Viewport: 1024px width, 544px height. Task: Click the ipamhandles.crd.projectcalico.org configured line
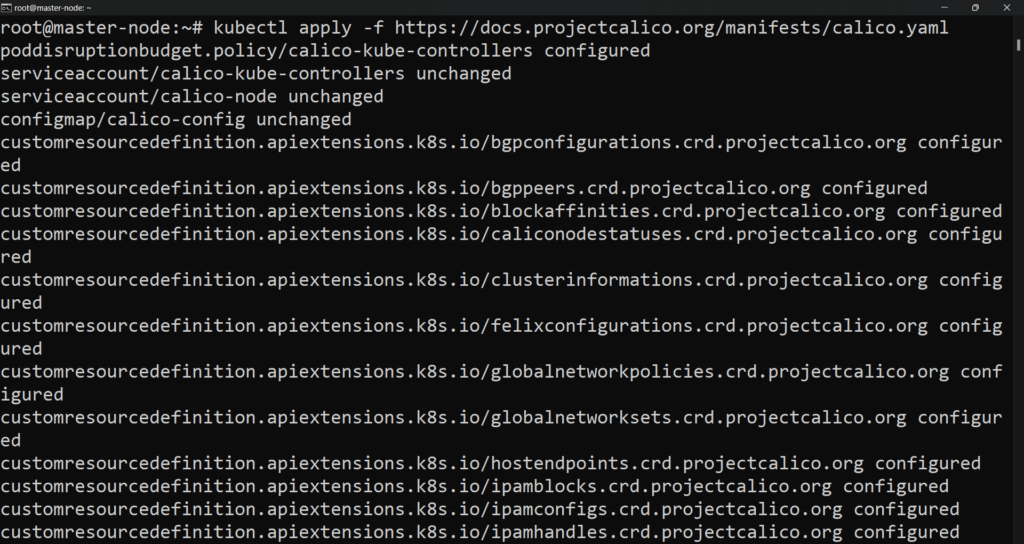[480, 533]
